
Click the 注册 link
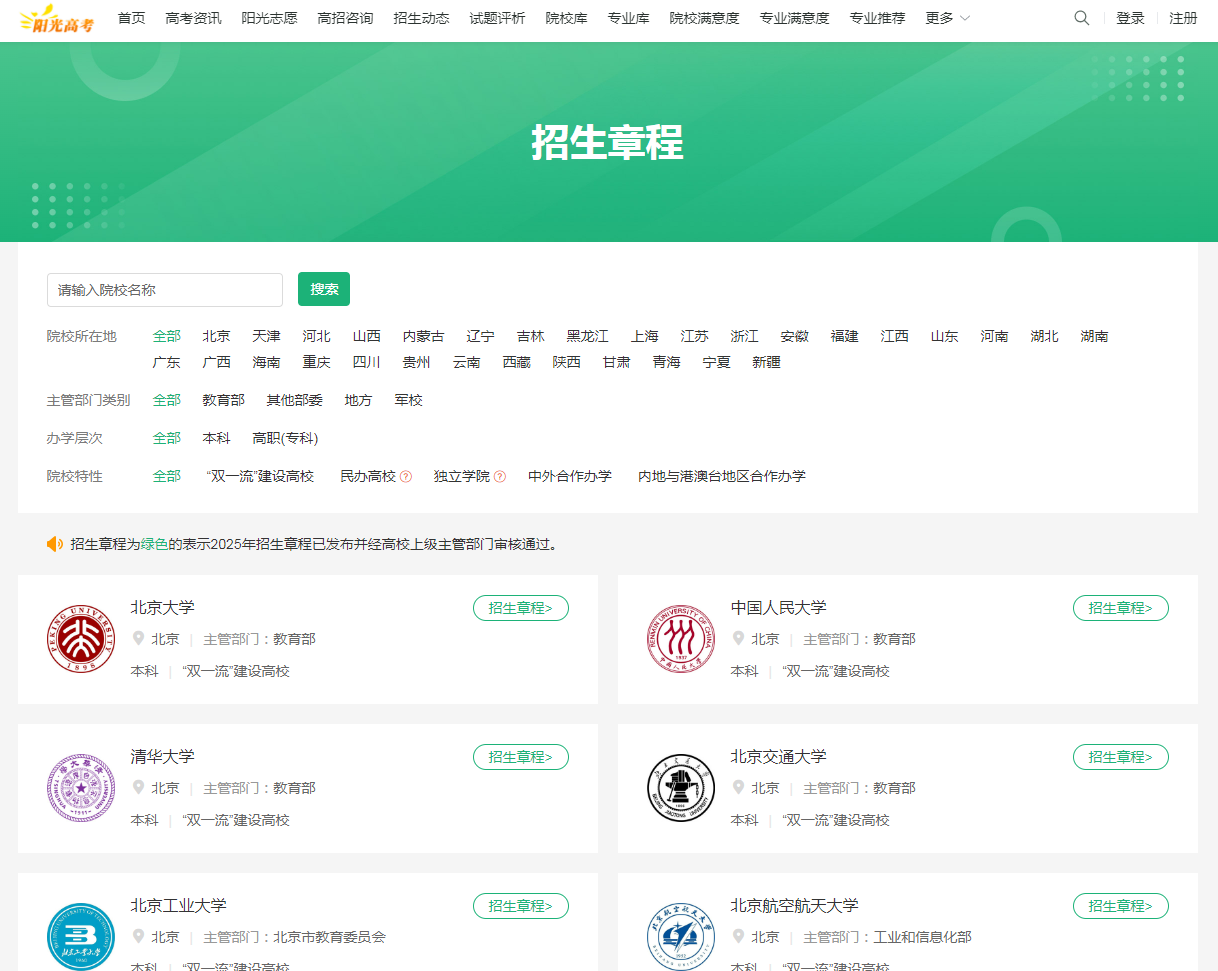pos(1183,18)
